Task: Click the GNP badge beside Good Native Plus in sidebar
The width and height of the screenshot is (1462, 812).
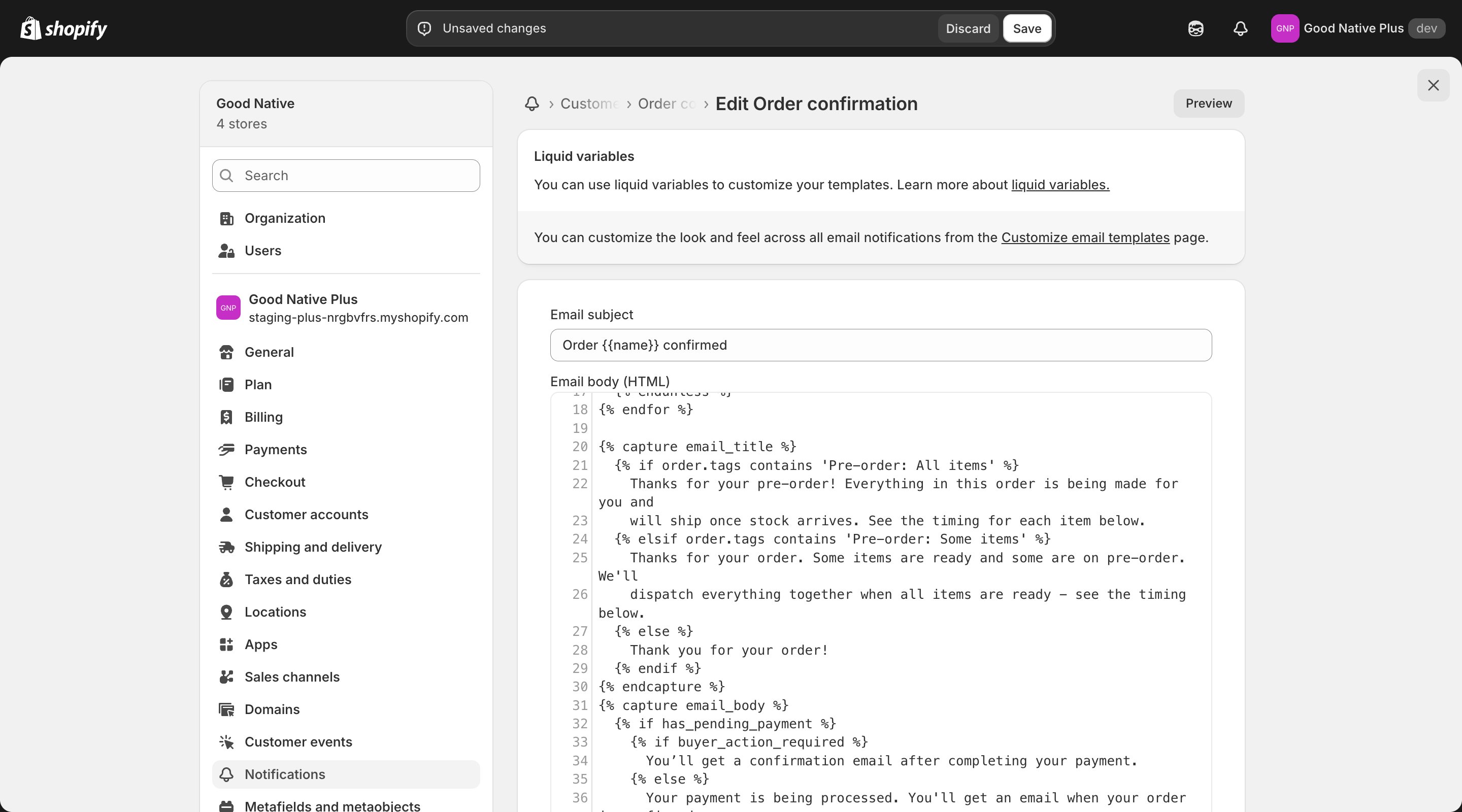Action: coord(228,308)
